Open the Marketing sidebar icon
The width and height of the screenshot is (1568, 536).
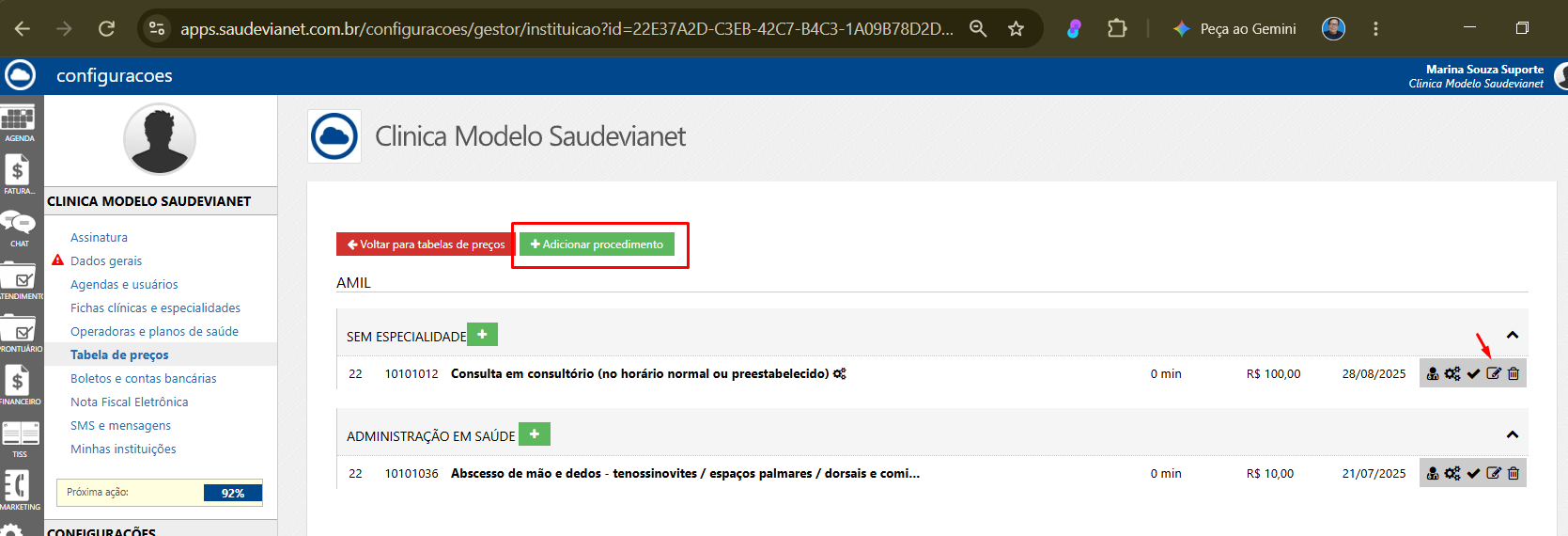tap(18, 491)
